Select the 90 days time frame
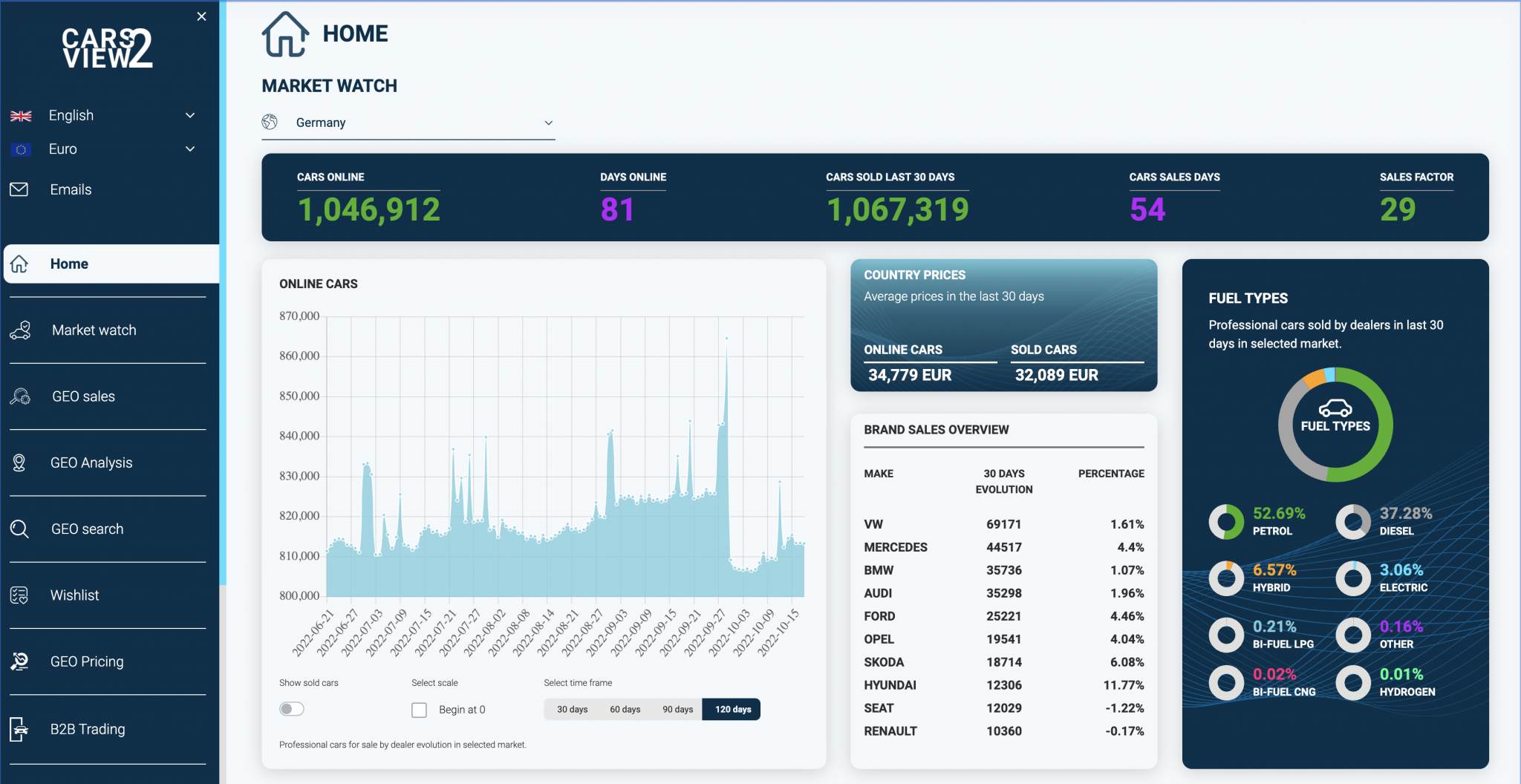 click(677, 709)
